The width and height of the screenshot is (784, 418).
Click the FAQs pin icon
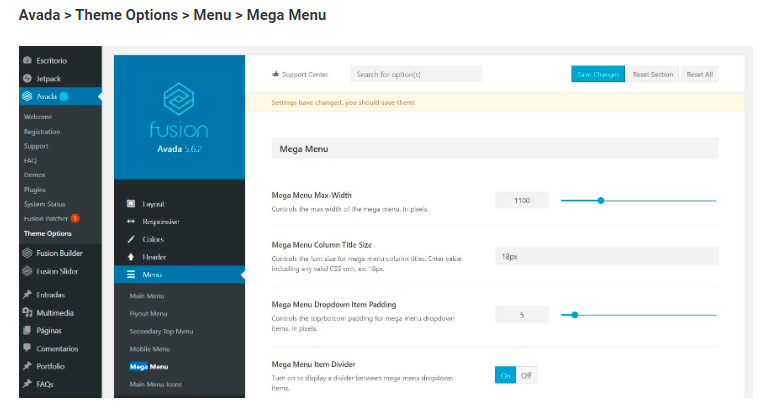28,384
